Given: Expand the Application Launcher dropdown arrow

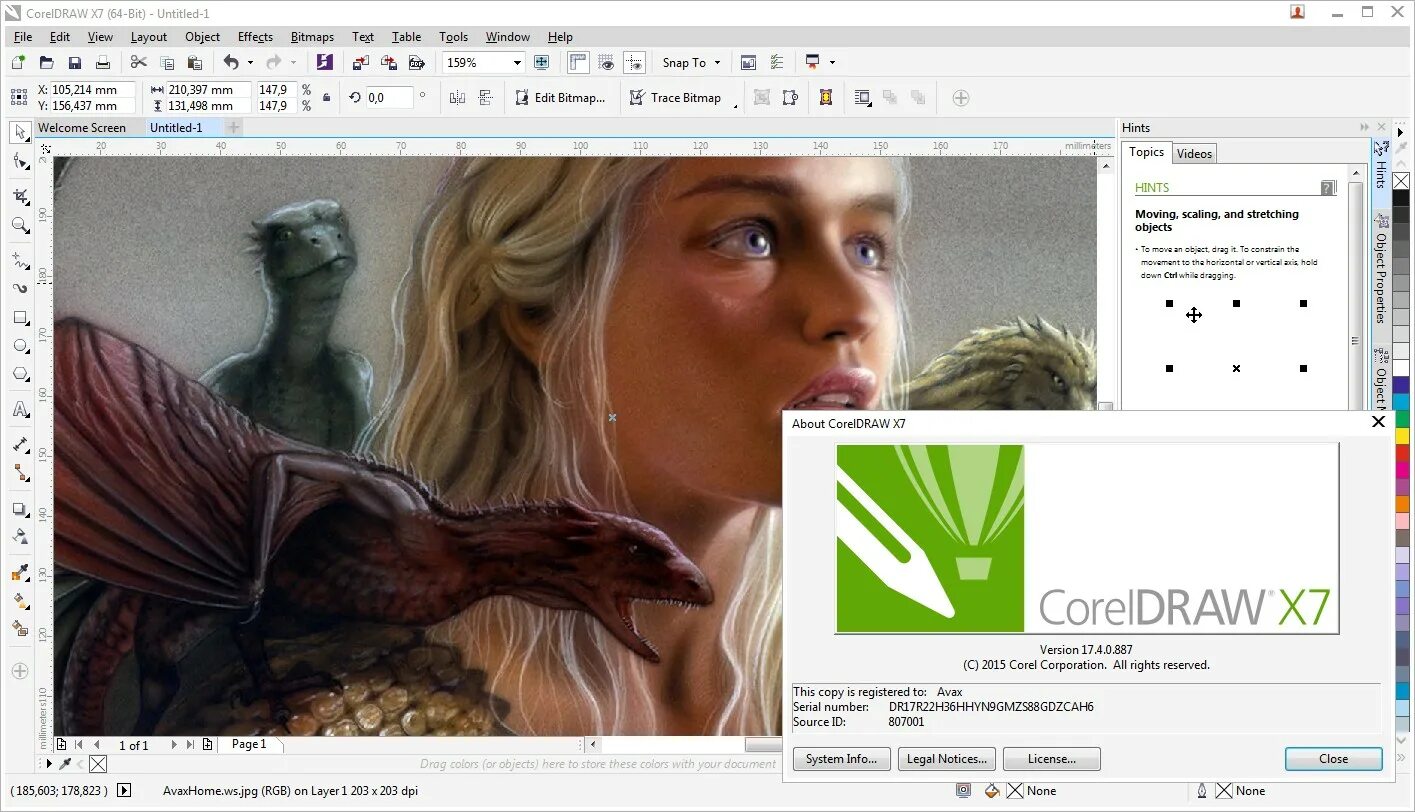Looking at the screenshot, I should [832, 62].
